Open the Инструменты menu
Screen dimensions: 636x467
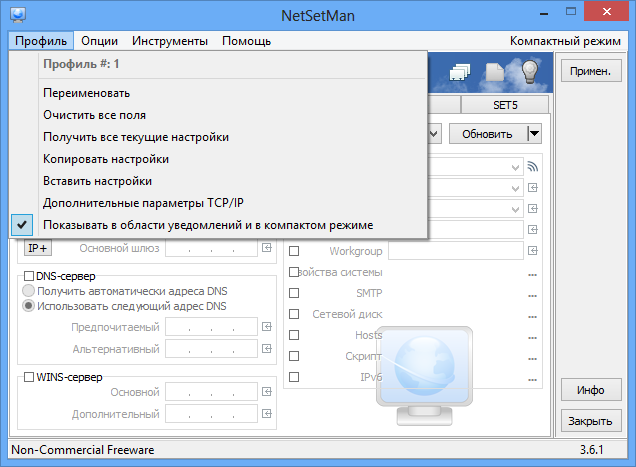coord(170,41)
